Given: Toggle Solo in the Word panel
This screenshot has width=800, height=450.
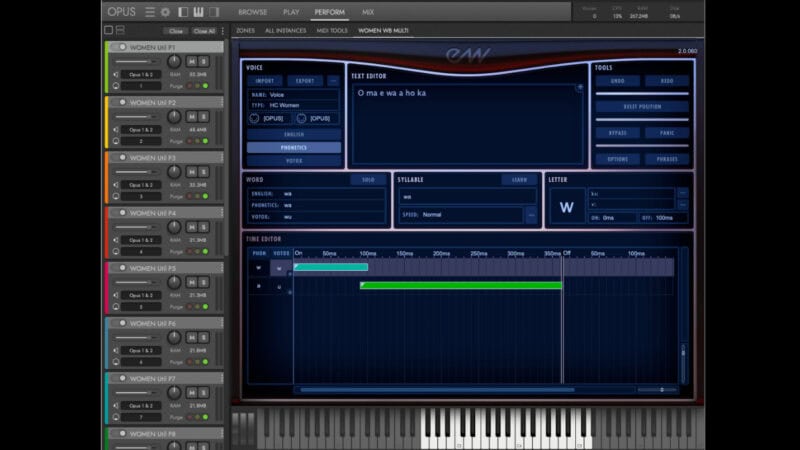Looking at the screenshot, I should [x=368, y=180].
